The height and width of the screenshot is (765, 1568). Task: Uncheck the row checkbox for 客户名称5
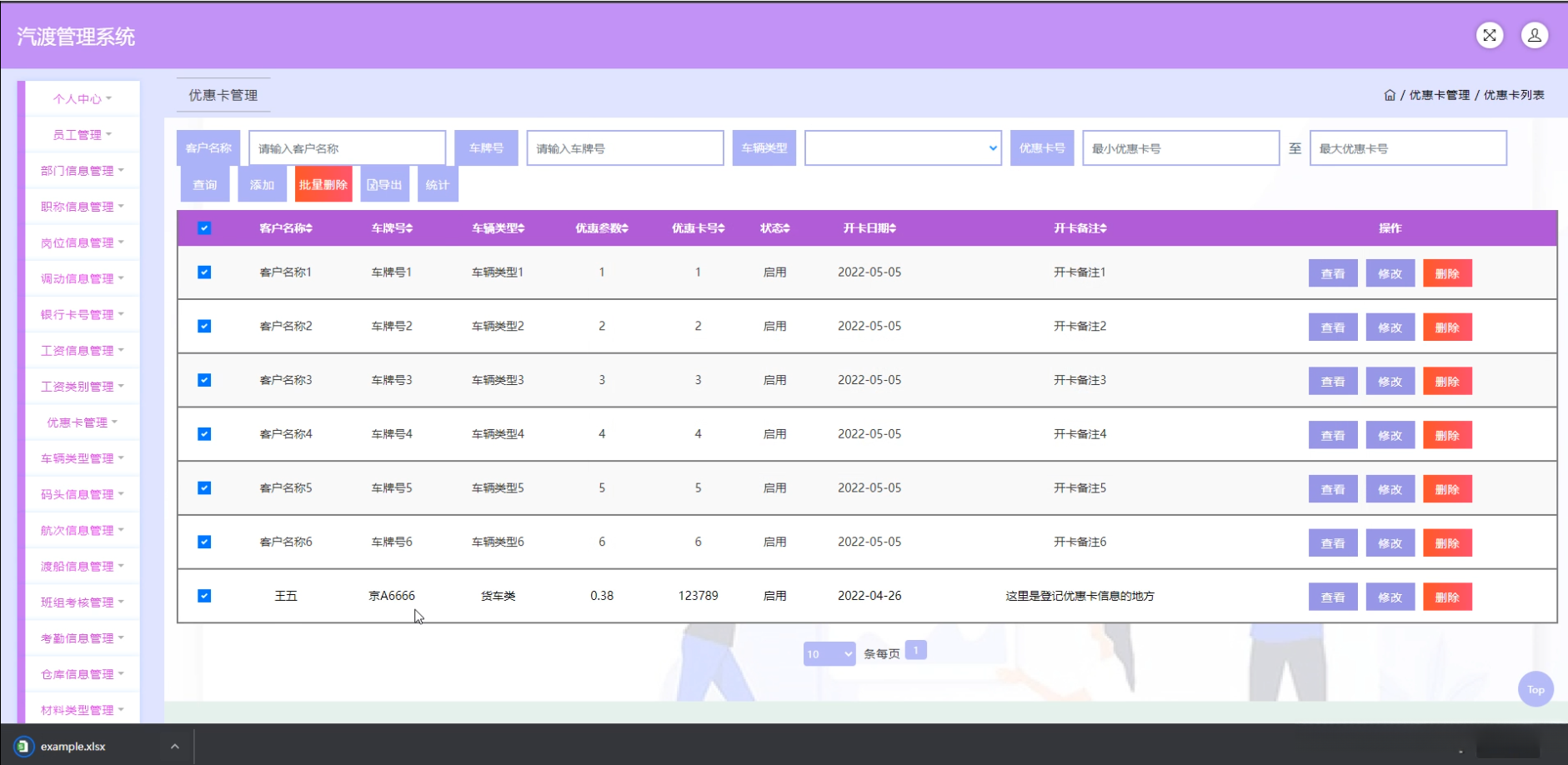click(x=204, y=487)
